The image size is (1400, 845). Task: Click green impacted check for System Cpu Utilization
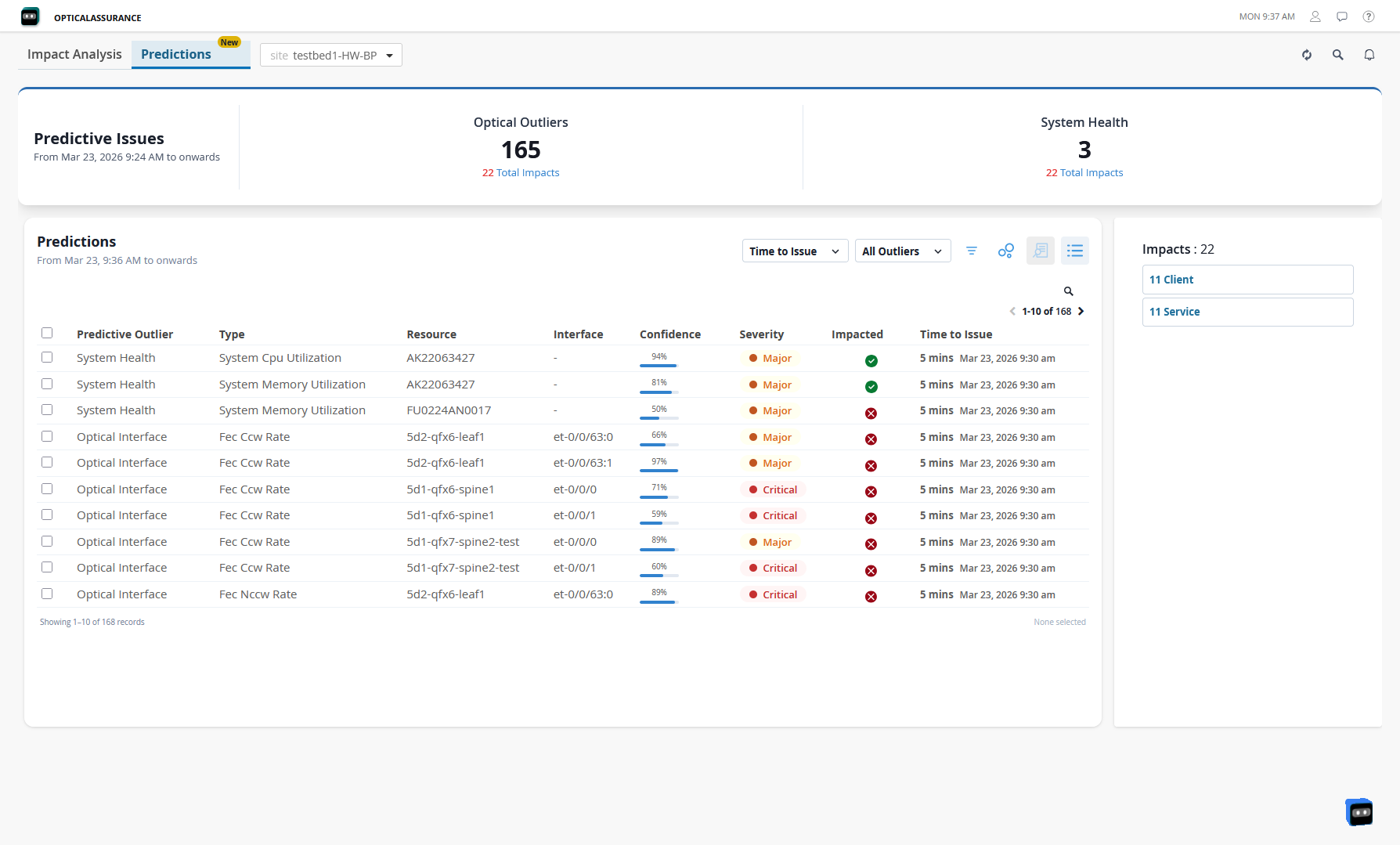871,361
